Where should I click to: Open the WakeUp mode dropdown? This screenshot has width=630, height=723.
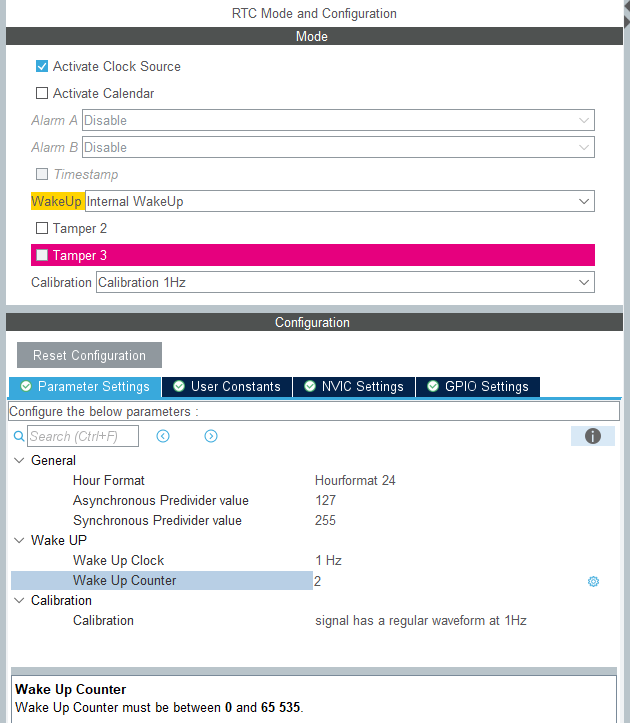pos(340,201)
